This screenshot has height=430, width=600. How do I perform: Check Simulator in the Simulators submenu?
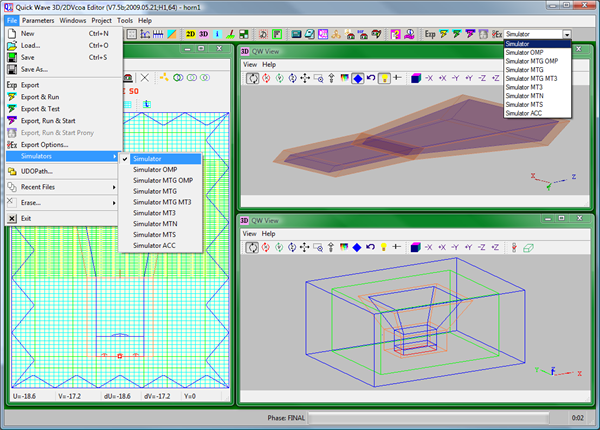[x=150, y=159]
